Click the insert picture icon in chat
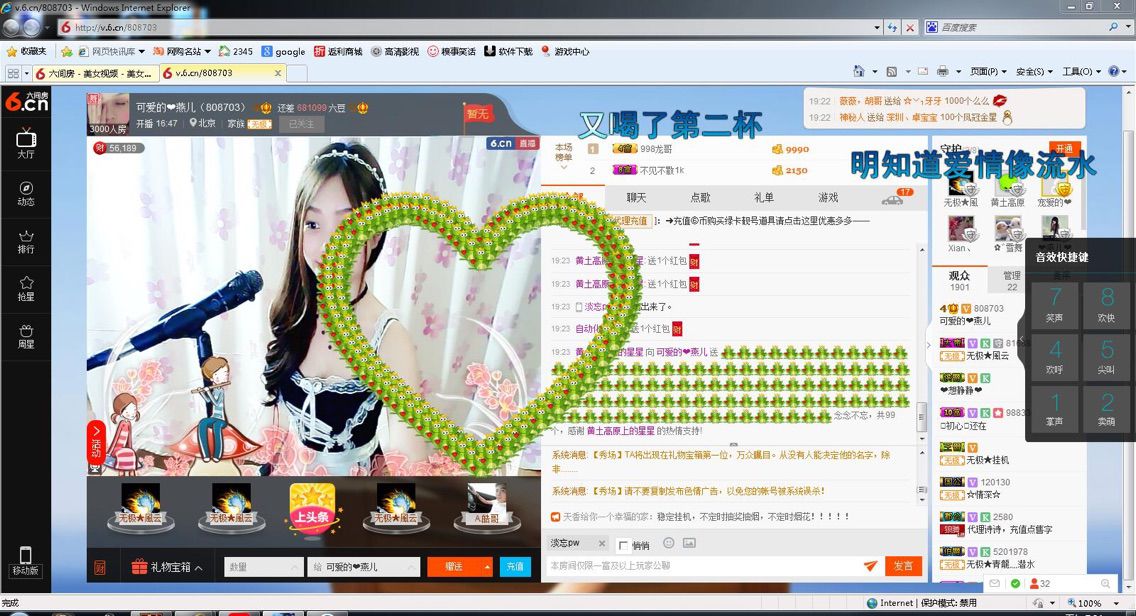The image size is (1136, 616). click(x=689, y=543)
